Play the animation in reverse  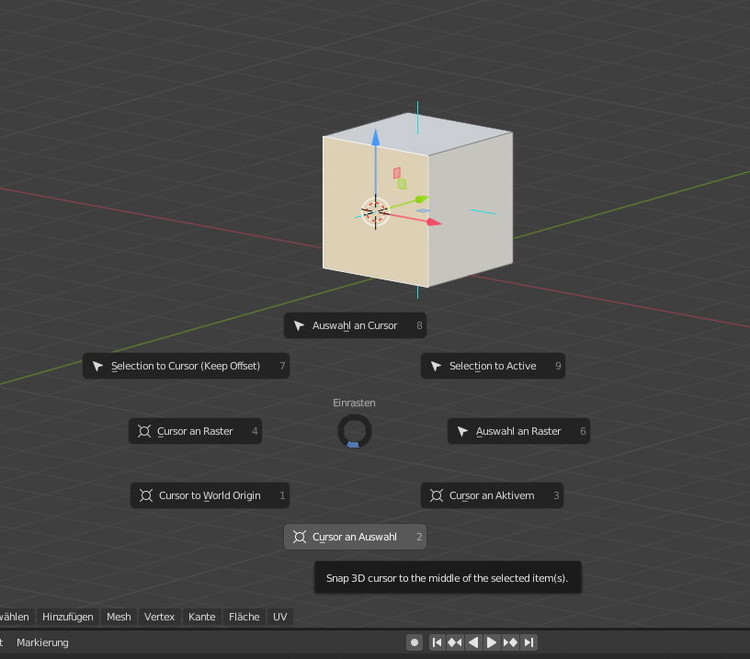[474, 642]
